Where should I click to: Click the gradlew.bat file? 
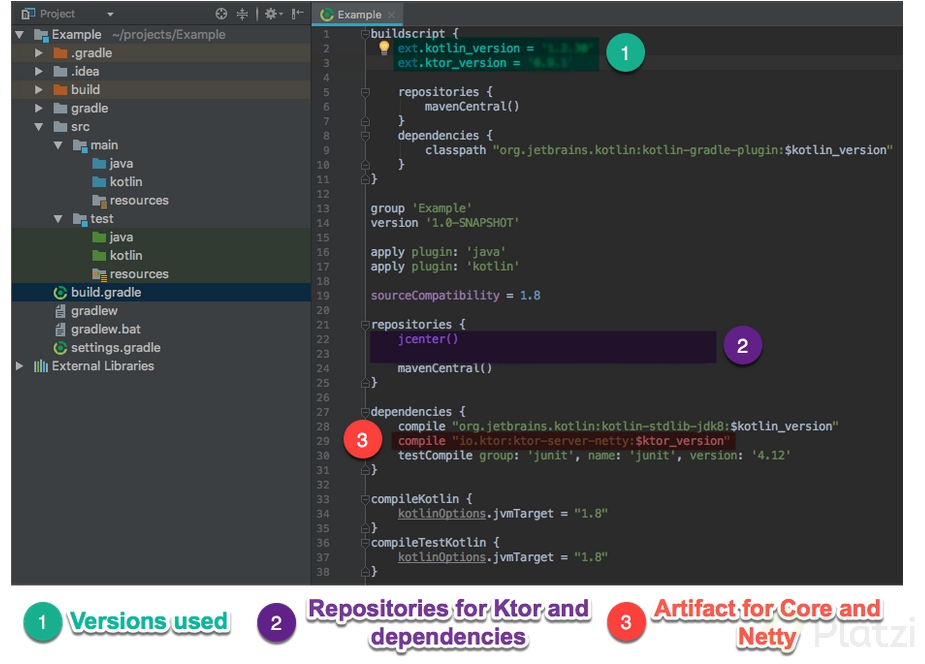[105, 329]
